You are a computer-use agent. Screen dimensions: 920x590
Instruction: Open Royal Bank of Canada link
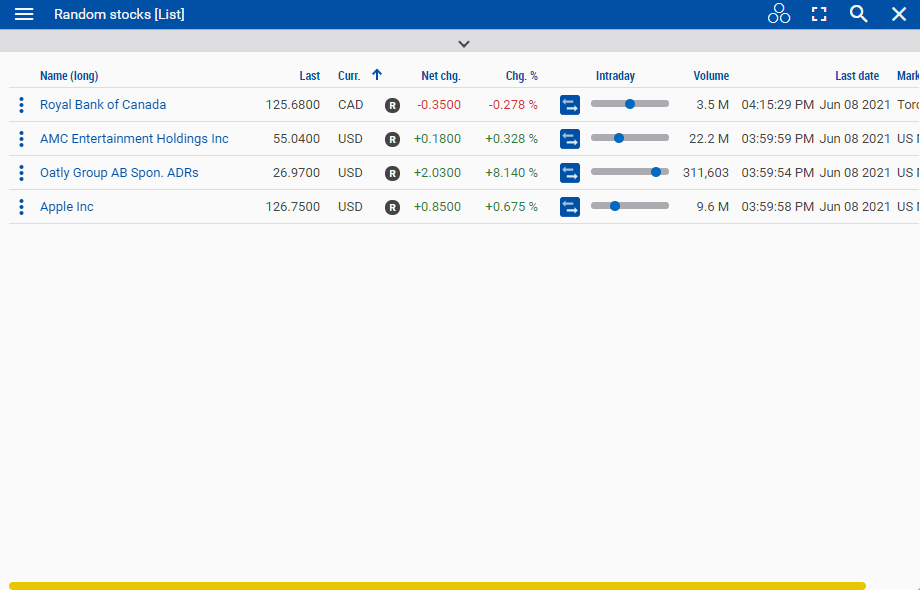(103, 104)
